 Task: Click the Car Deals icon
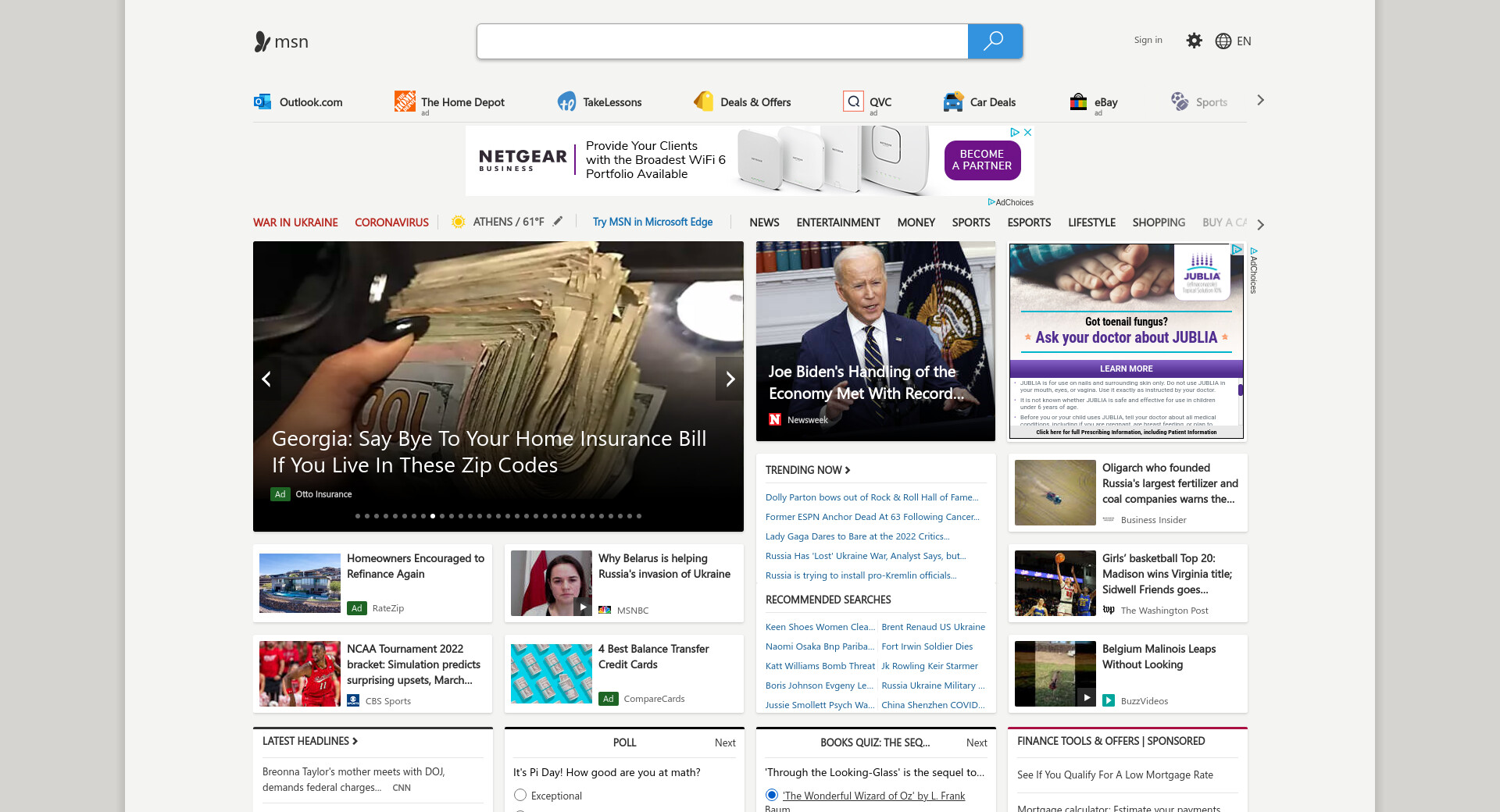(953, 101)
